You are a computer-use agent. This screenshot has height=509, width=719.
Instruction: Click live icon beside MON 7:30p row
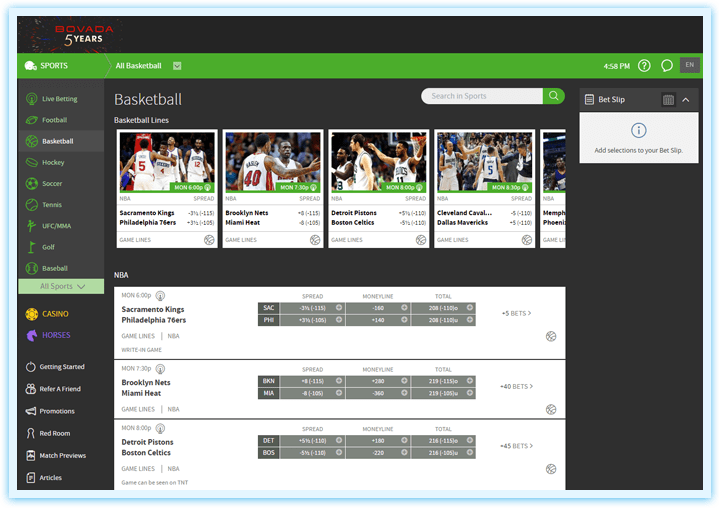160,369
